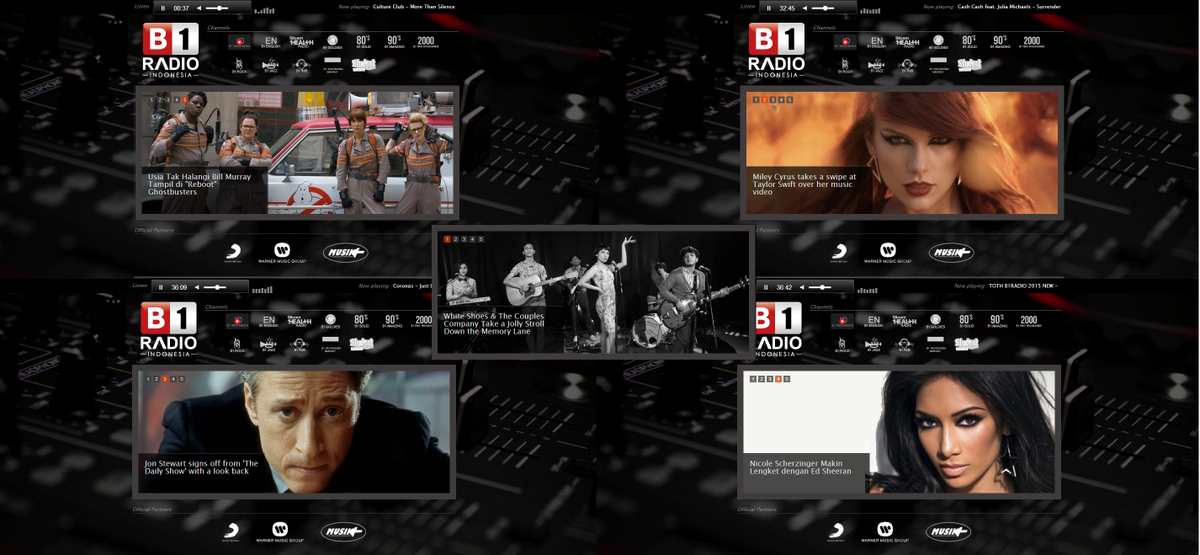1200x555 pixels.
Task: Open the Miley Cyrus swipe at Taylor Swift article
Action: [x=804, y=184]
